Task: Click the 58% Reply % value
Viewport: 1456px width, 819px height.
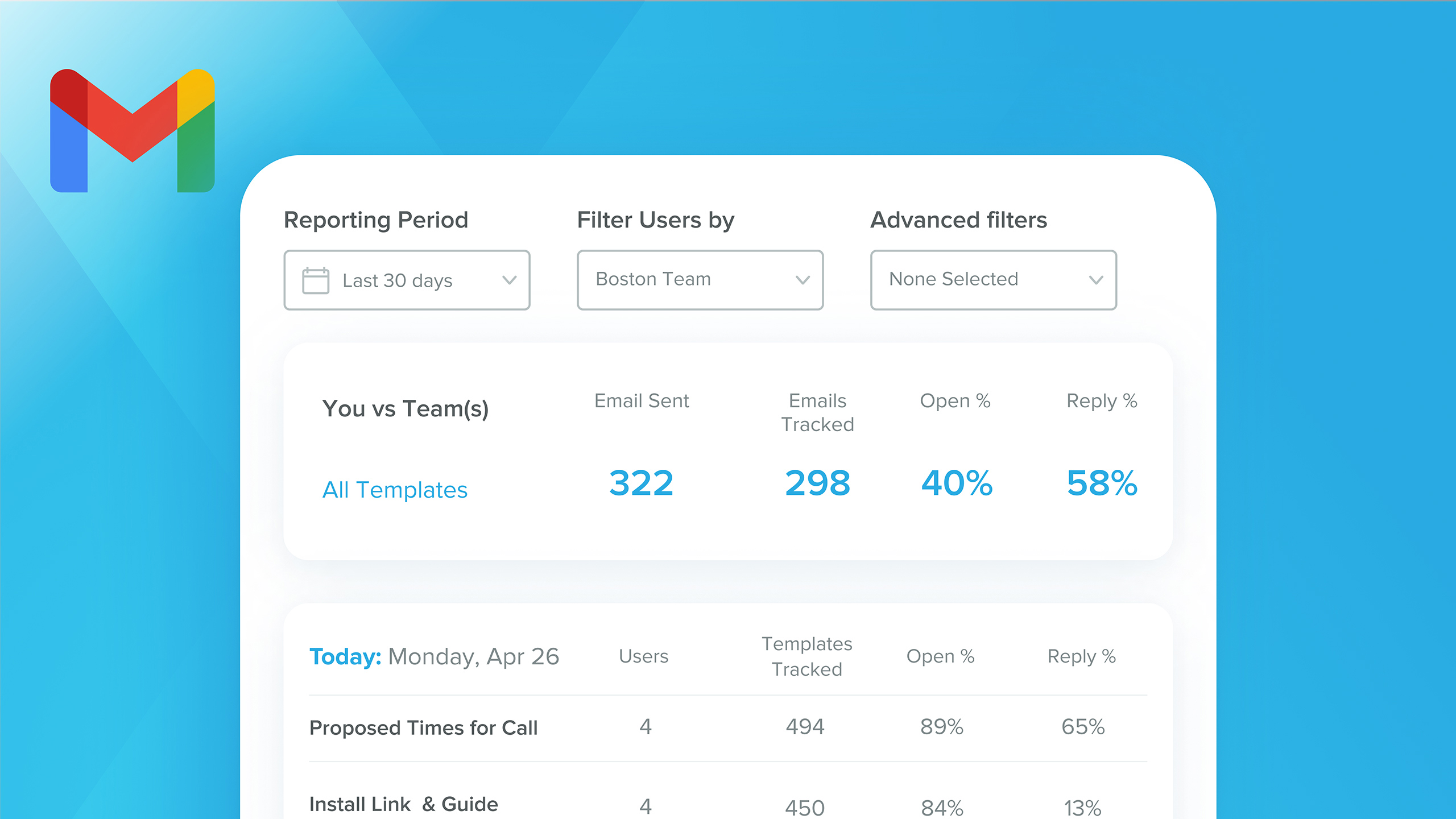Action: tap(1101, 484)
